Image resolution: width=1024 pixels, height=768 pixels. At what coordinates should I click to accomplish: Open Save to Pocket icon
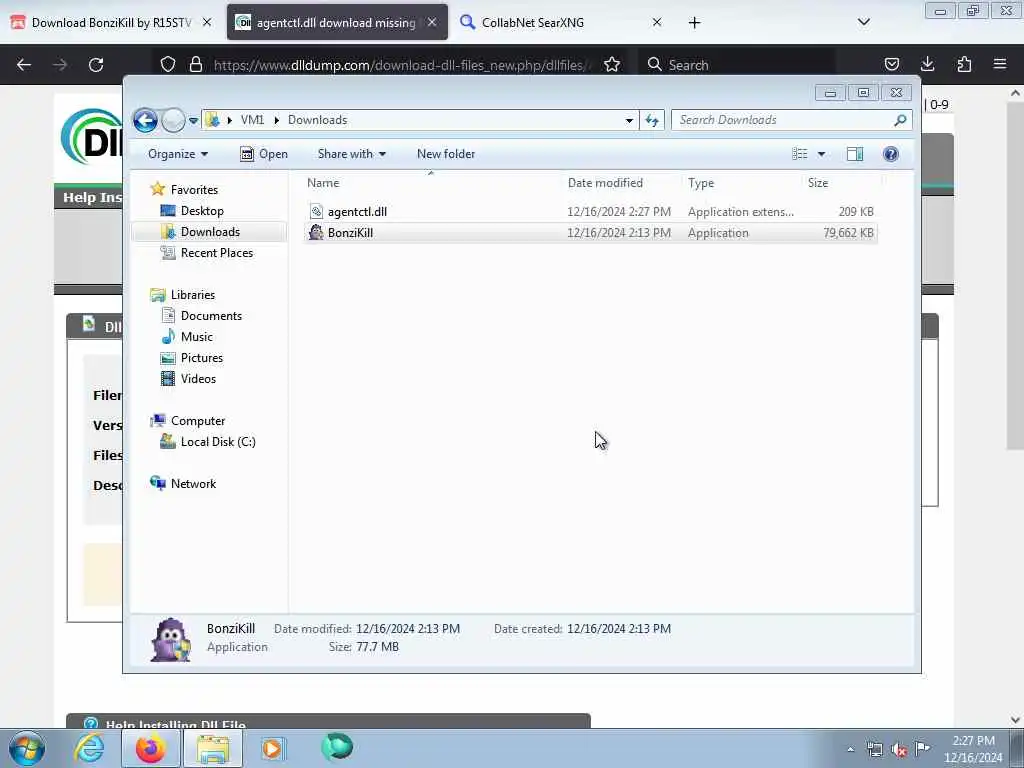point(891,65)
